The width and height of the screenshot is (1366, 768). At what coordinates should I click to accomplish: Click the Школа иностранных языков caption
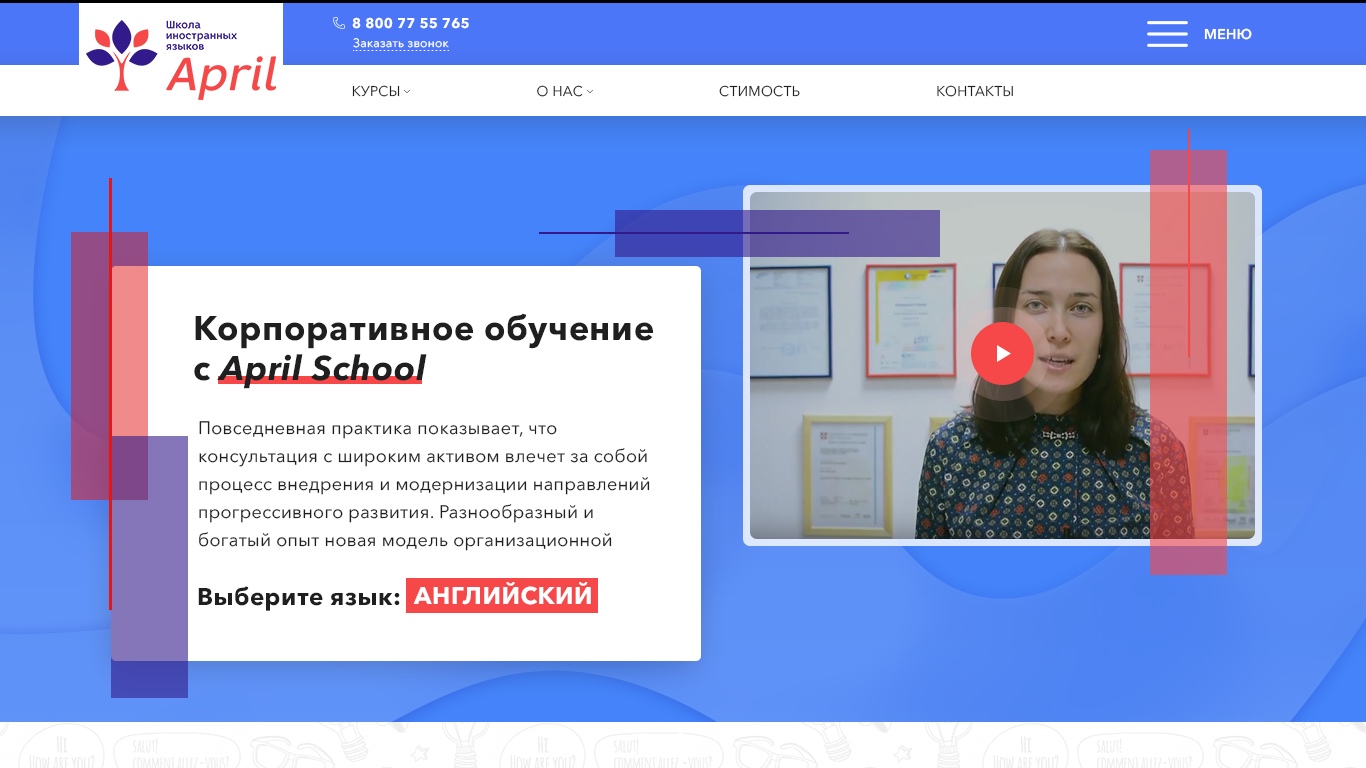point(201,35)
